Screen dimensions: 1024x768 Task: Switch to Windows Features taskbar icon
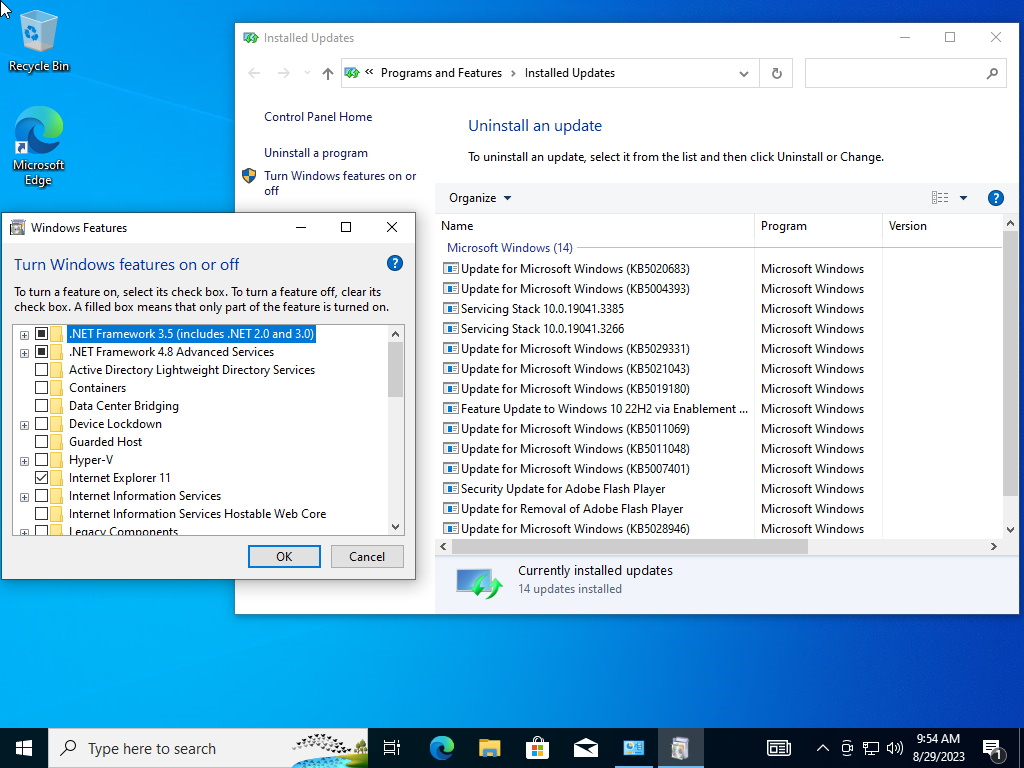click(x=680, y=748)
